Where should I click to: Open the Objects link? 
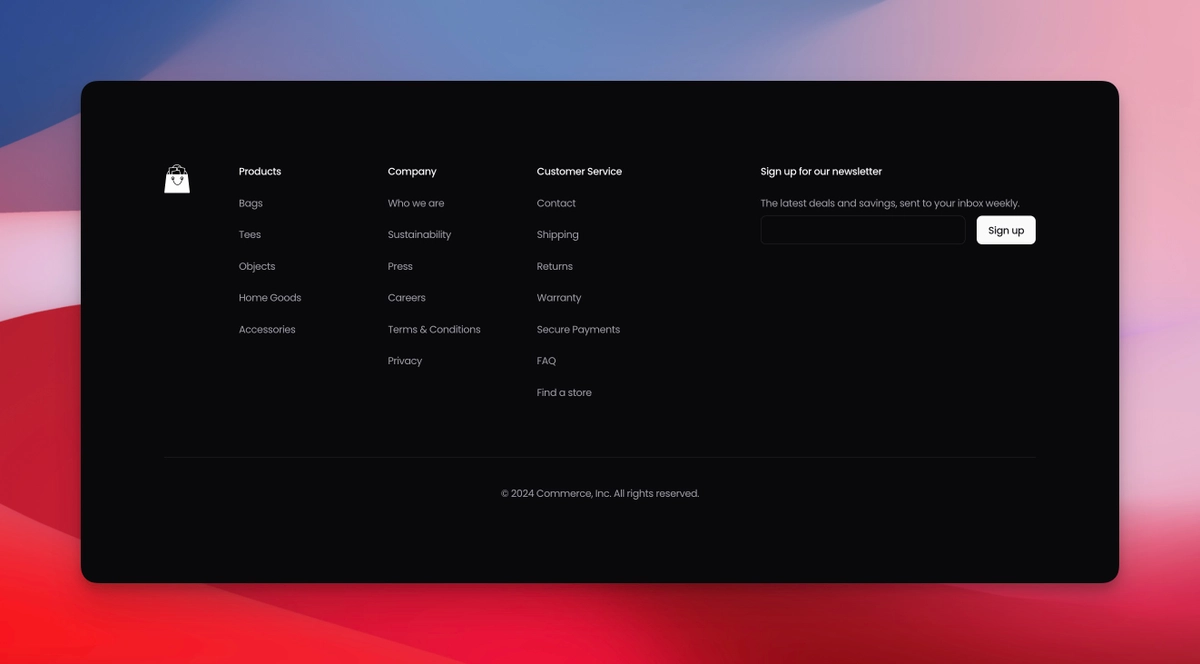(257, 266)
